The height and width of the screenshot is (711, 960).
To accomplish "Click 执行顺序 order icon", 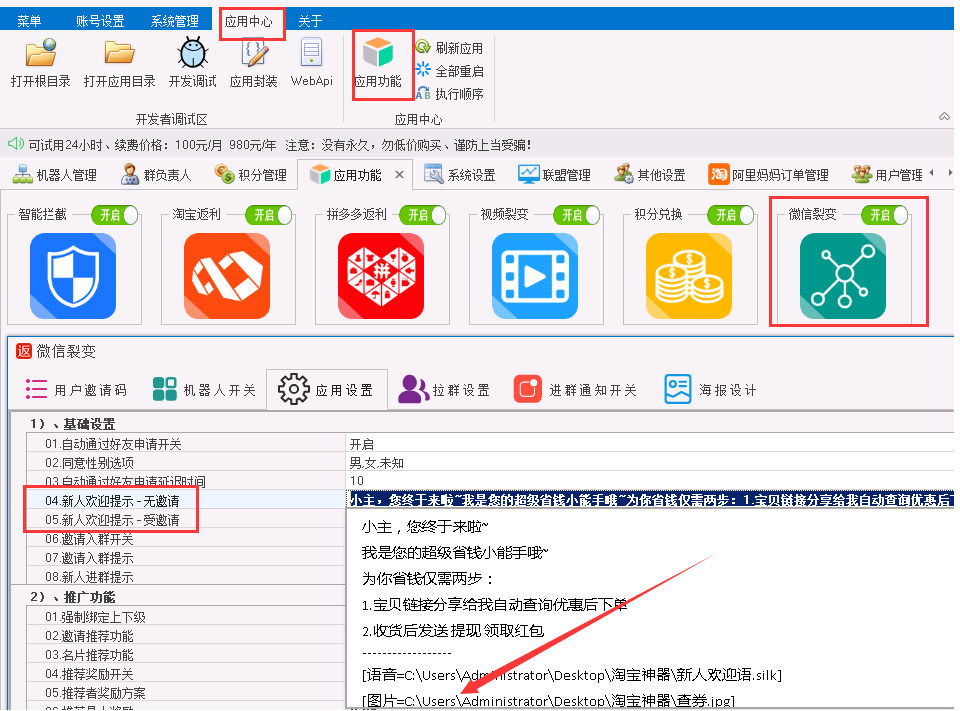I will (x=423, y=93).
